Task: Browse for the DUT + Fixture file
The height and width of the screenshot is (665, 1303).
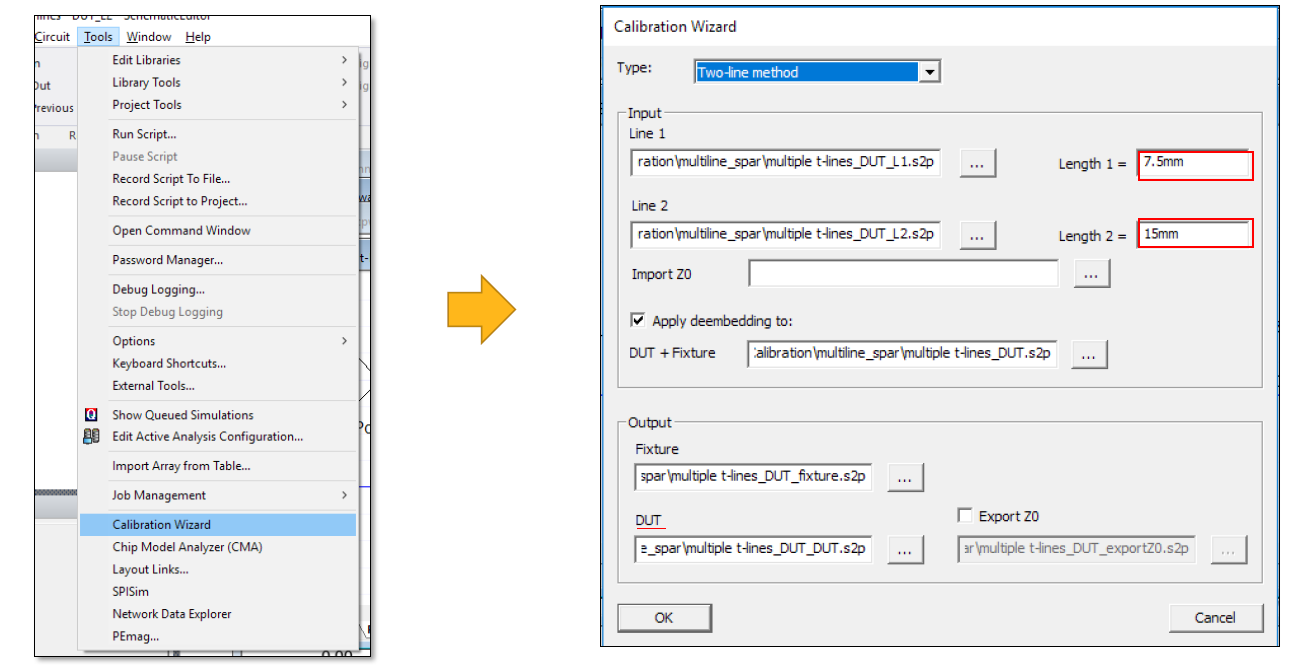Action: click(1089, 353)
